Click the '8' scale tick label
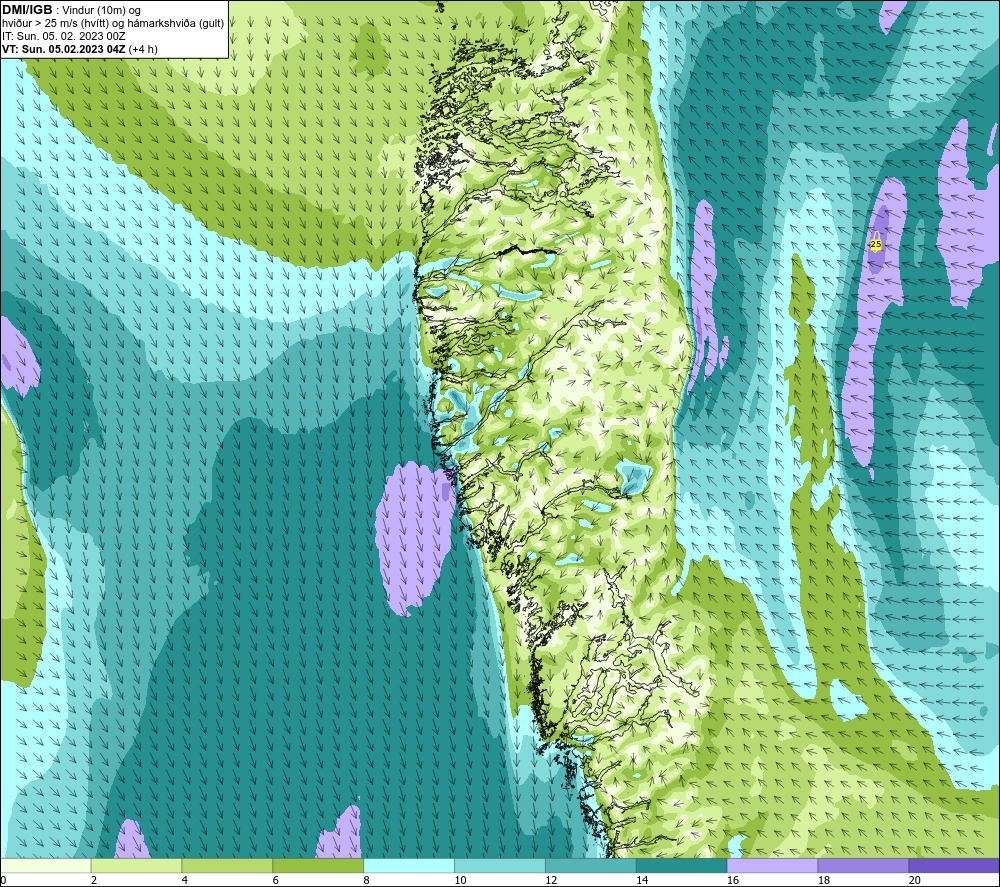This screenshot has height=887, width=1000. tap(366, 880)
